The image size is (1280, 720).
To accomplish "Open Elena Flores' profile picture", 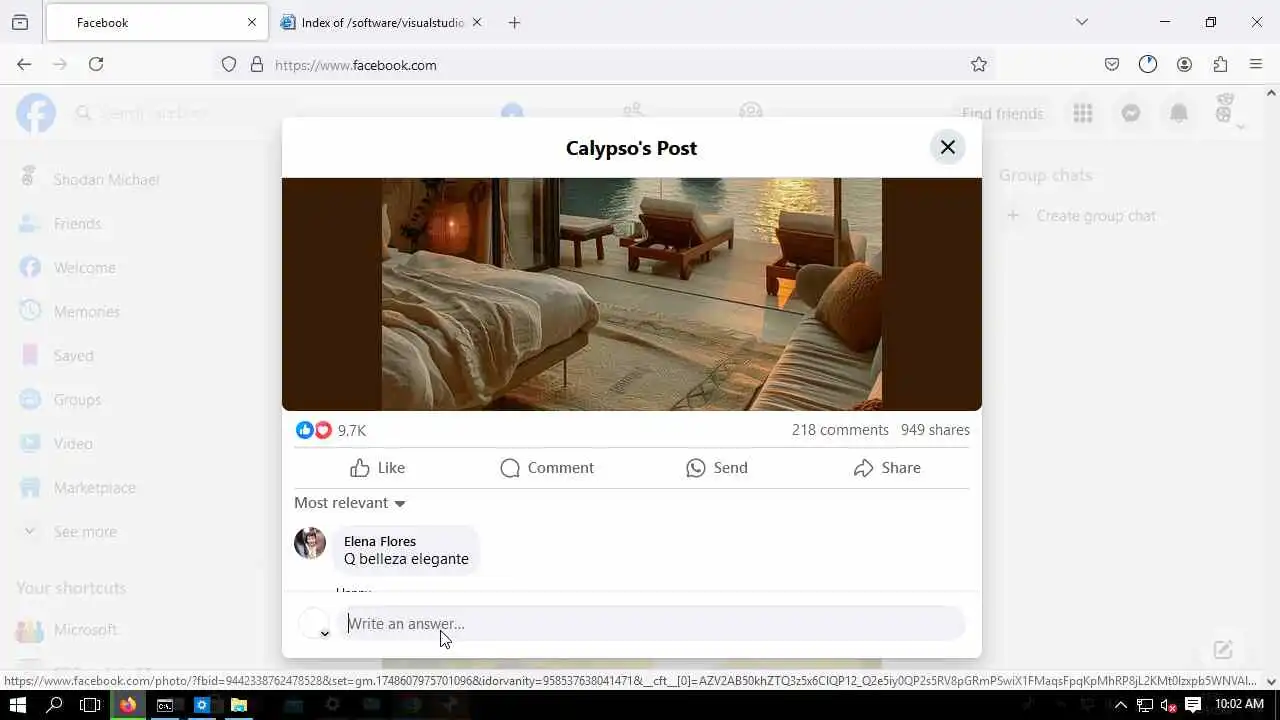I will (x=310, y=543).
